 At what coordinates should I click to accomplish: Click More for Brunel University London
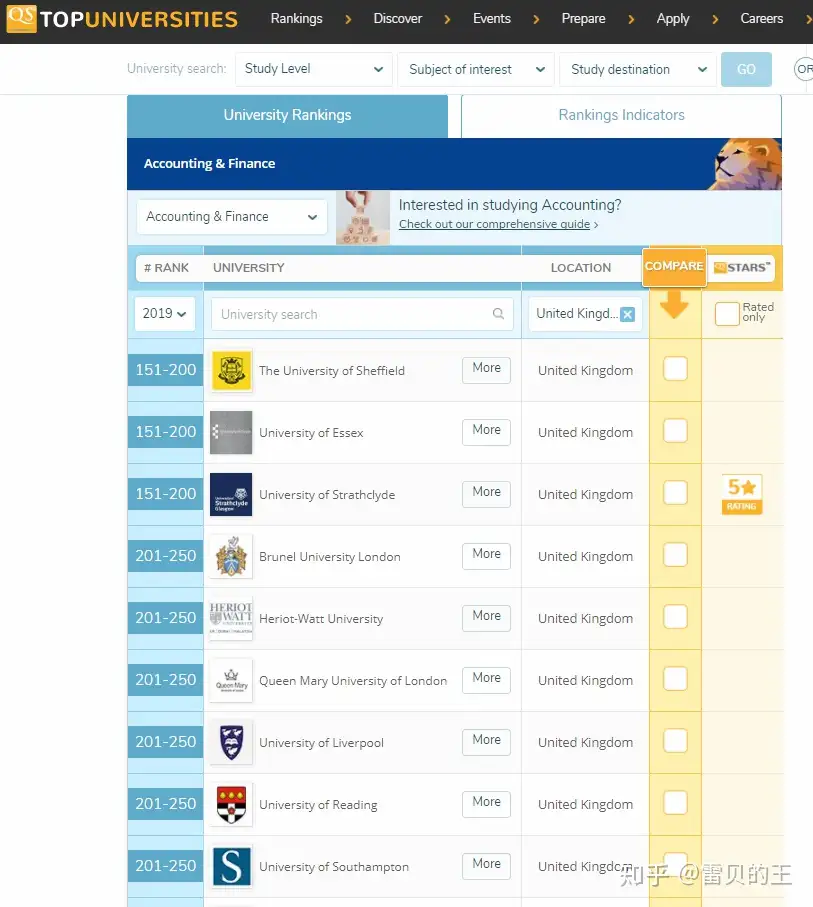point(487,555)
